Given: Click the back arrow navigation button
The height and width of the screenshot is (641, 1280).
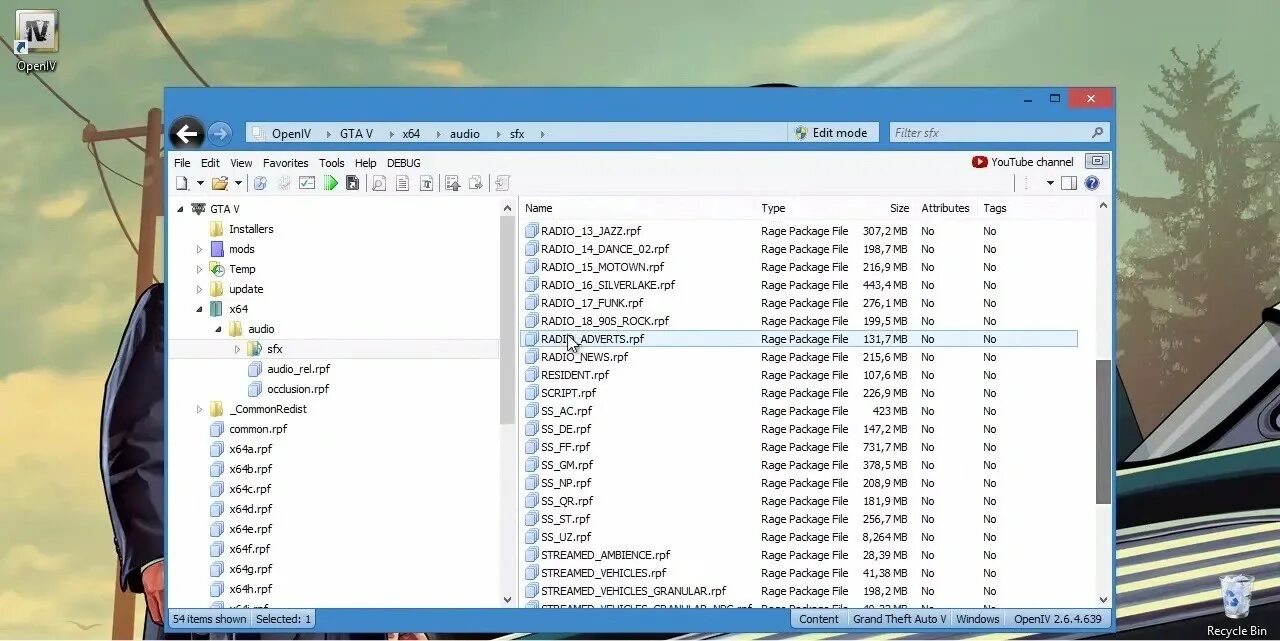Looking at the screenshot, I should pyautogui.click(x=187, y=133).
